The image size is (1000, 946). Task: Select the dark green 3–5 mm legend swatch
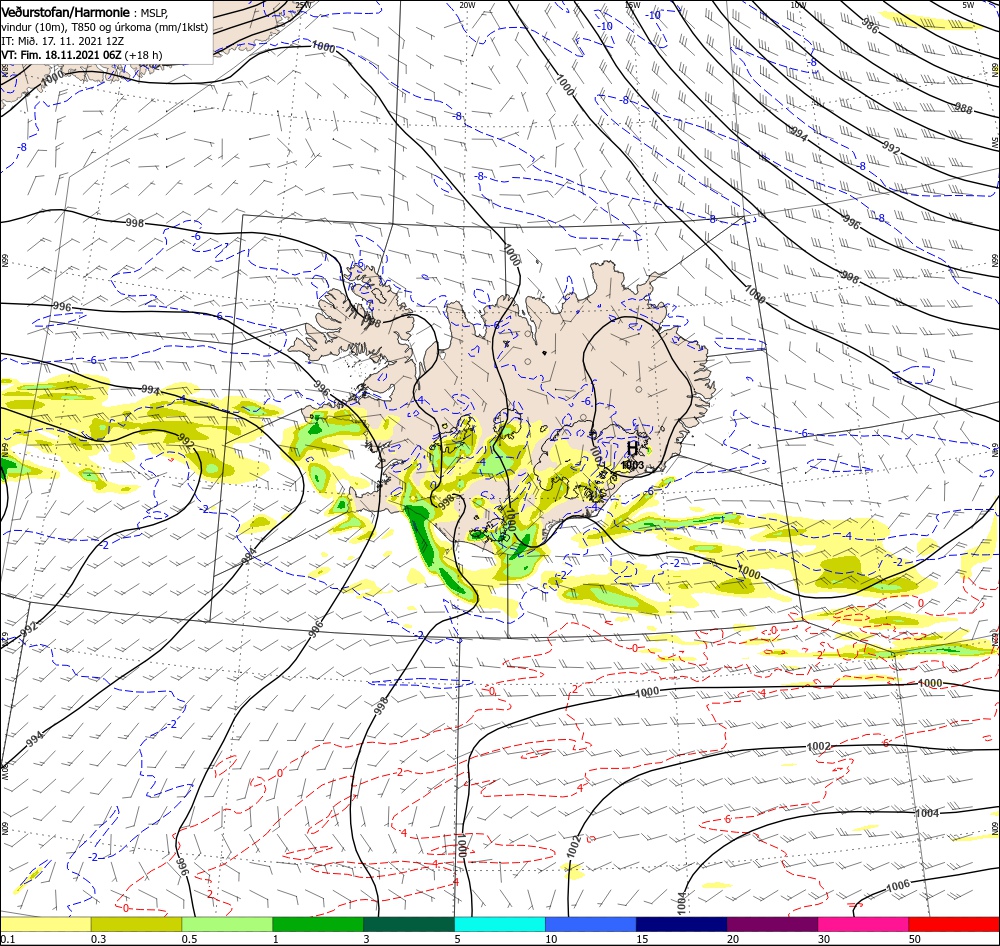click(409, 924)
